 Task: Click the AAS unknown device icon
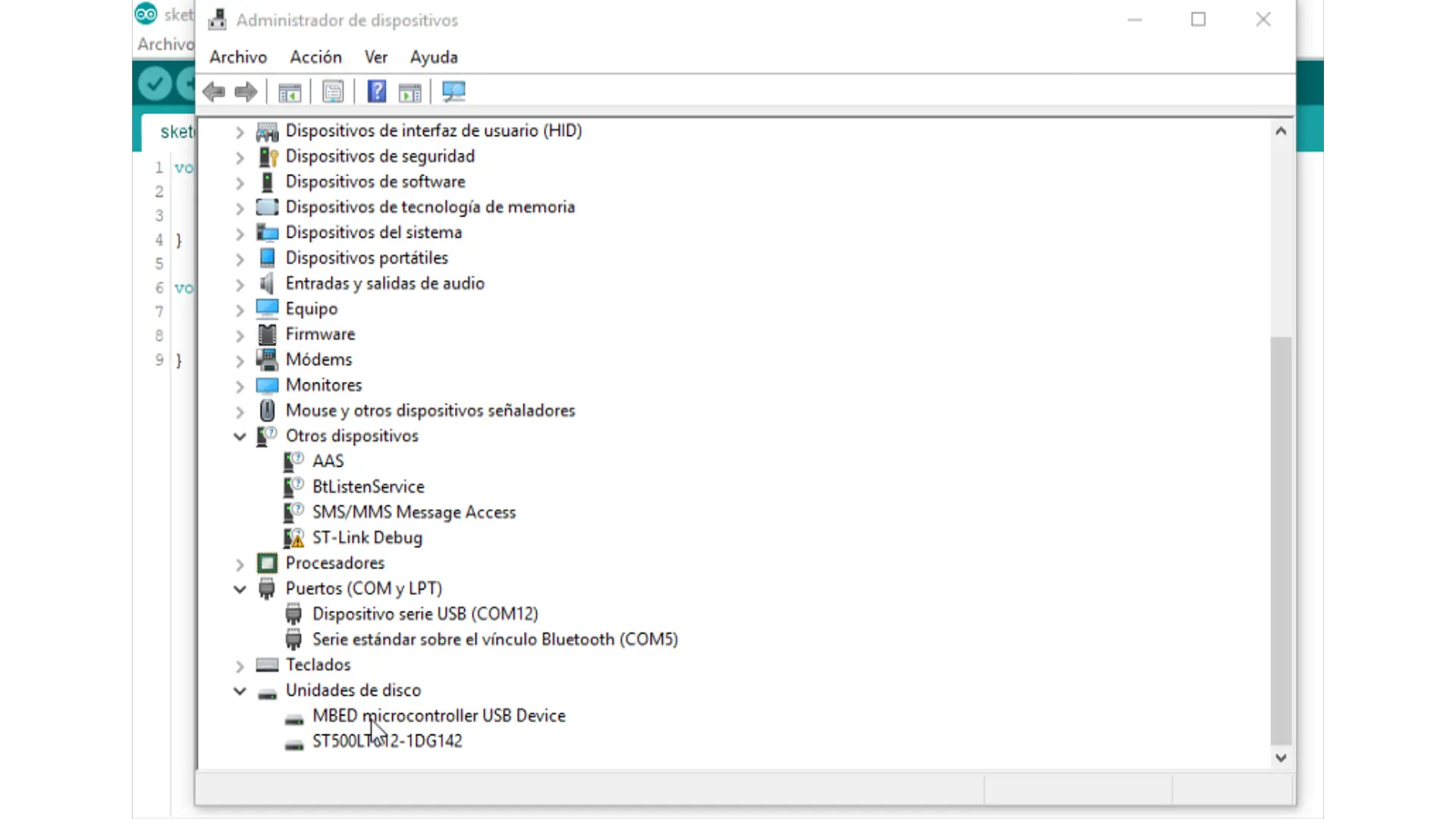pos(293,461)
